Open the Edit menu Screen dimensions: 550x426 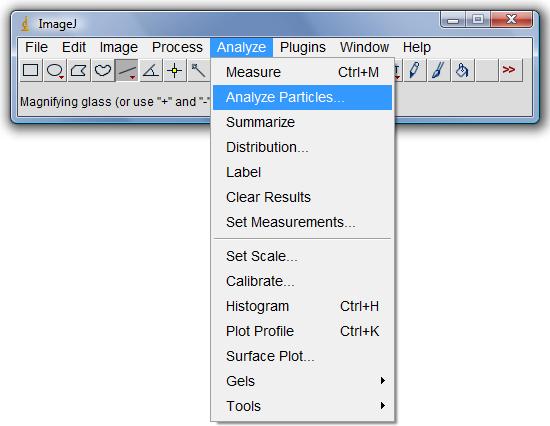pos(74,47)
